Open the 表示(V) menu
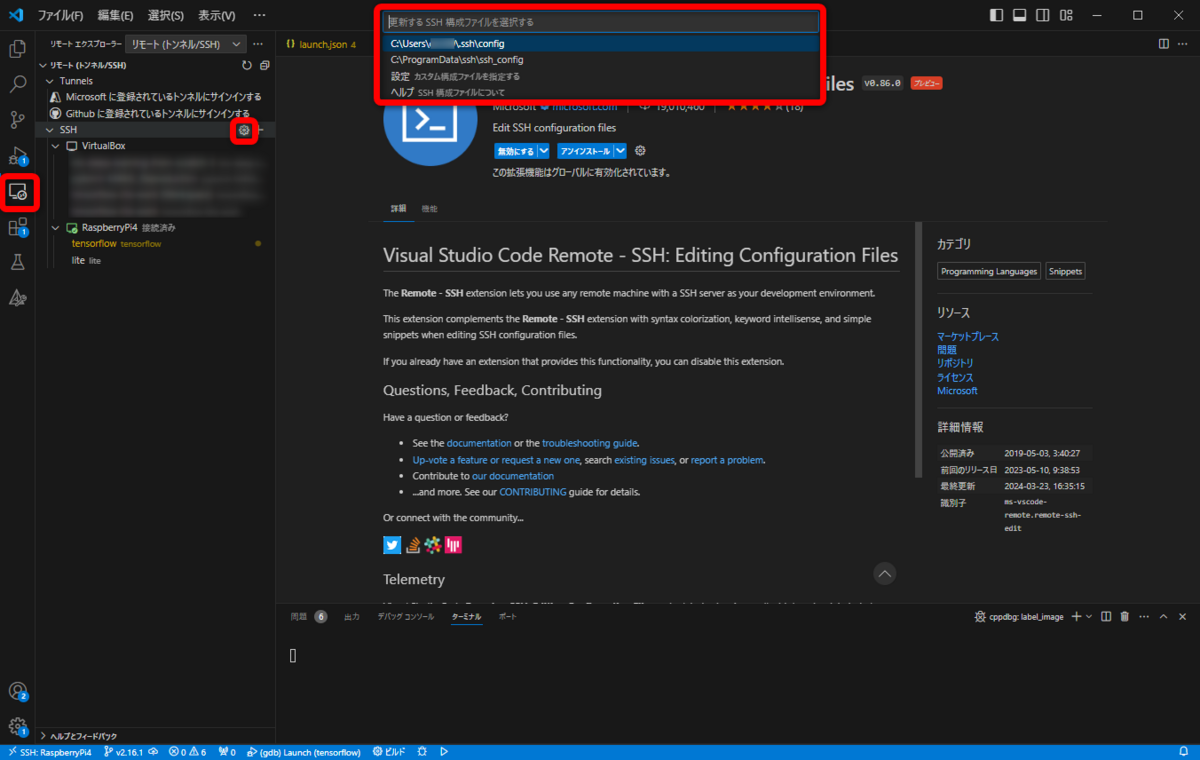Screen dimensions: 1200x760 click(x=217, y=15)
